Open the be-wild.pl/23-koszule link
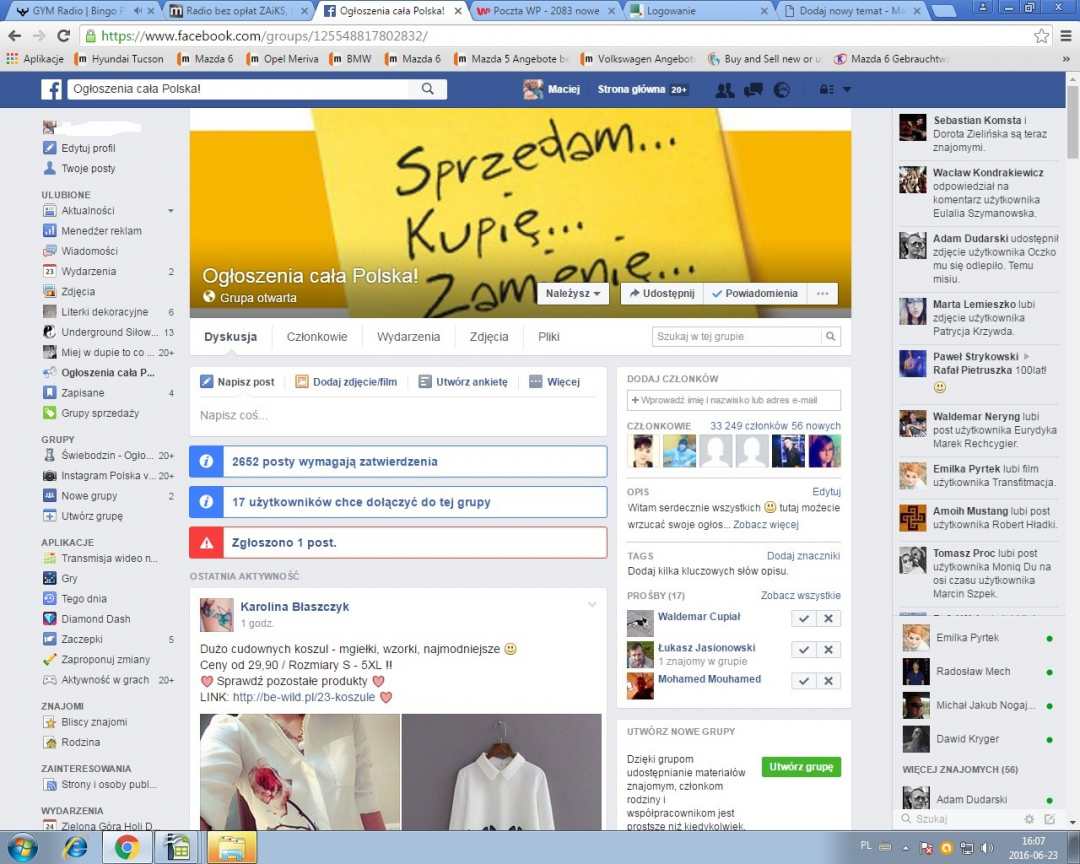Image resolution: width=1080 pixels, height=864 pixels. tap(304, 697)
